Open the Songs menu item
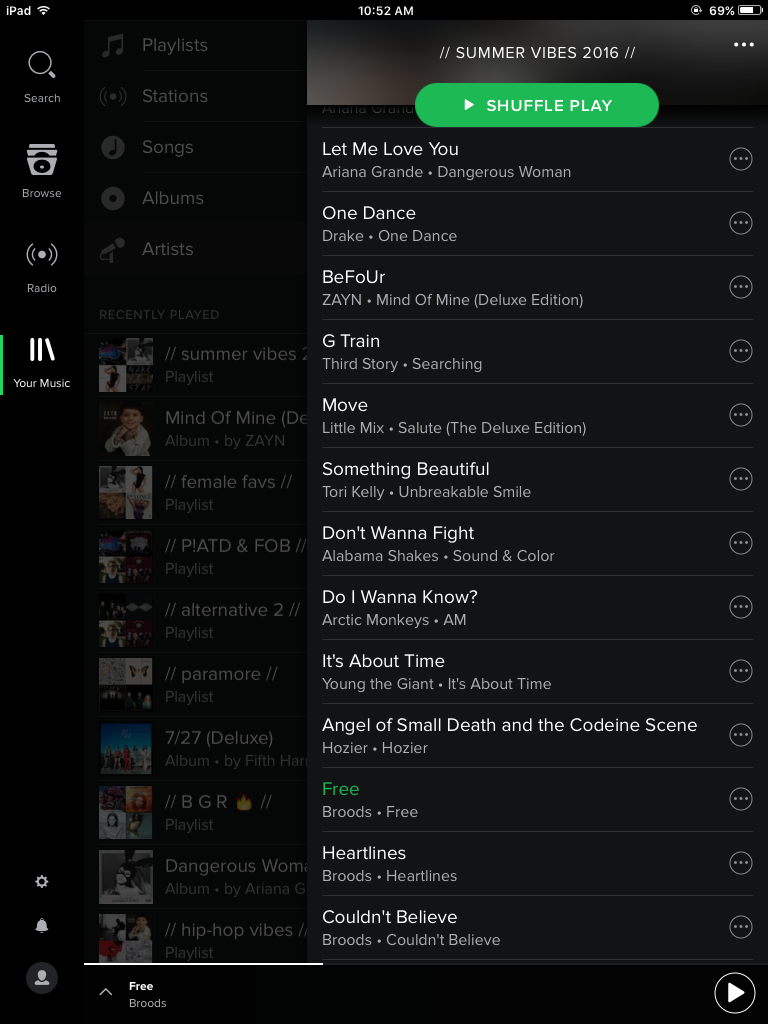This screenshot has width=768, height=1024. point(195,147)
